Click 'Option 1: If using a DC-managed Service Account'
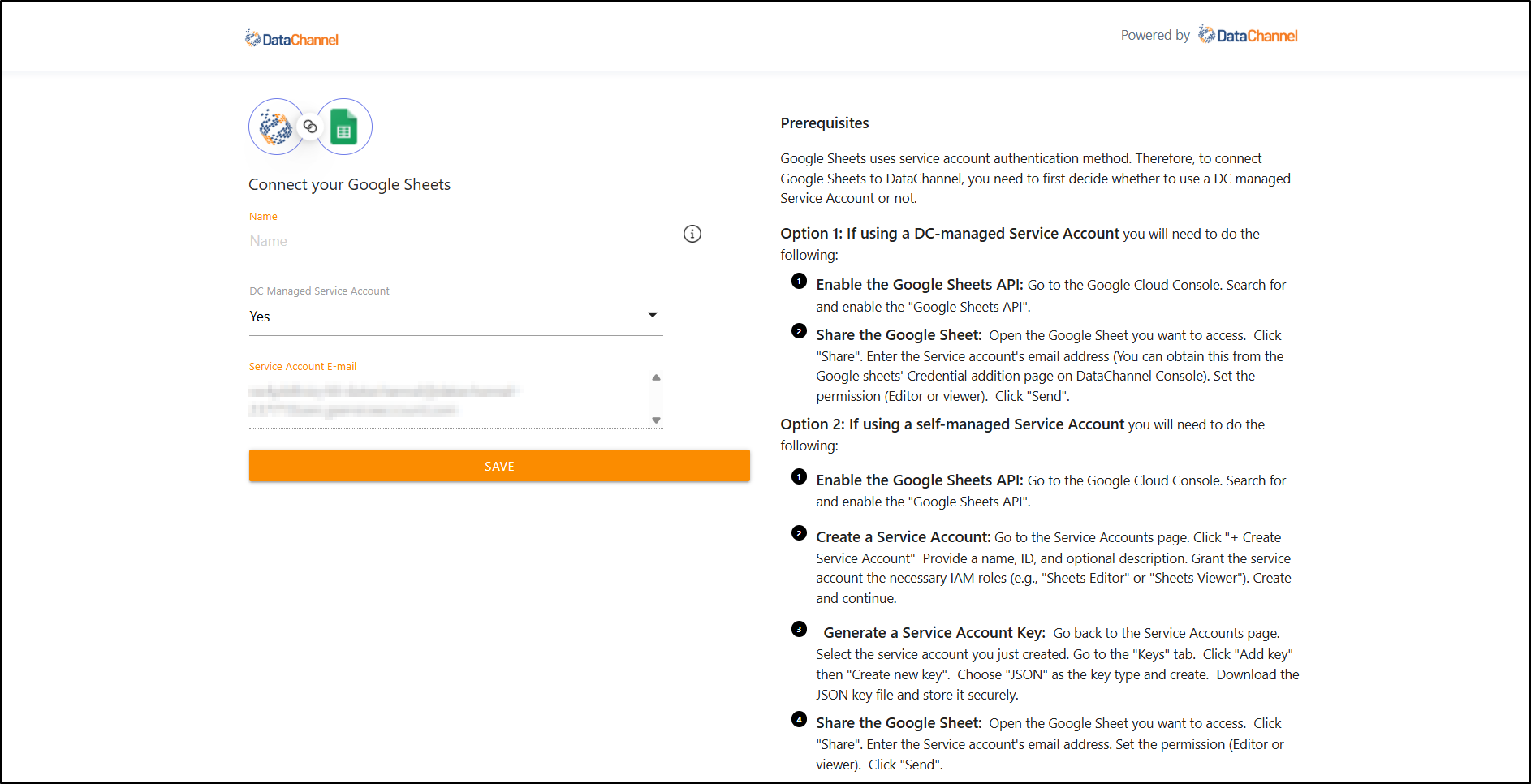 pyautogui.click(x=950, y=234)
